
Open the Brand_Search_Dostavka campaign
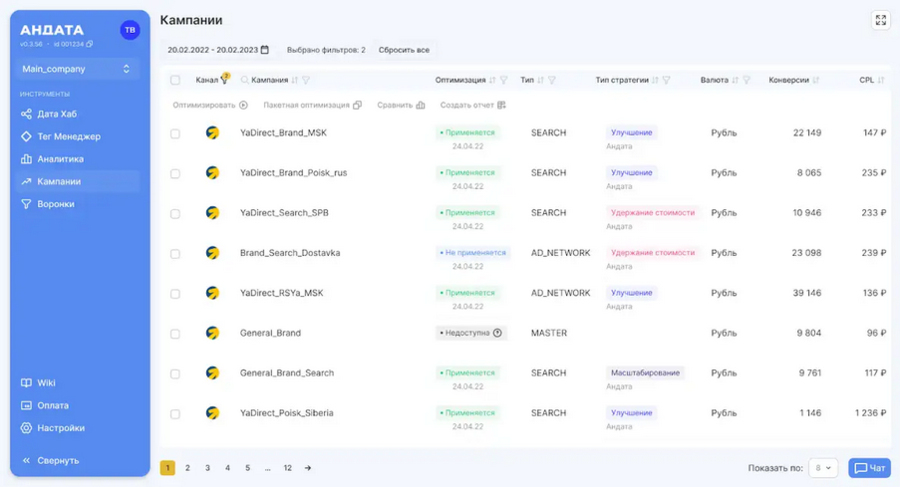point(290,253)
